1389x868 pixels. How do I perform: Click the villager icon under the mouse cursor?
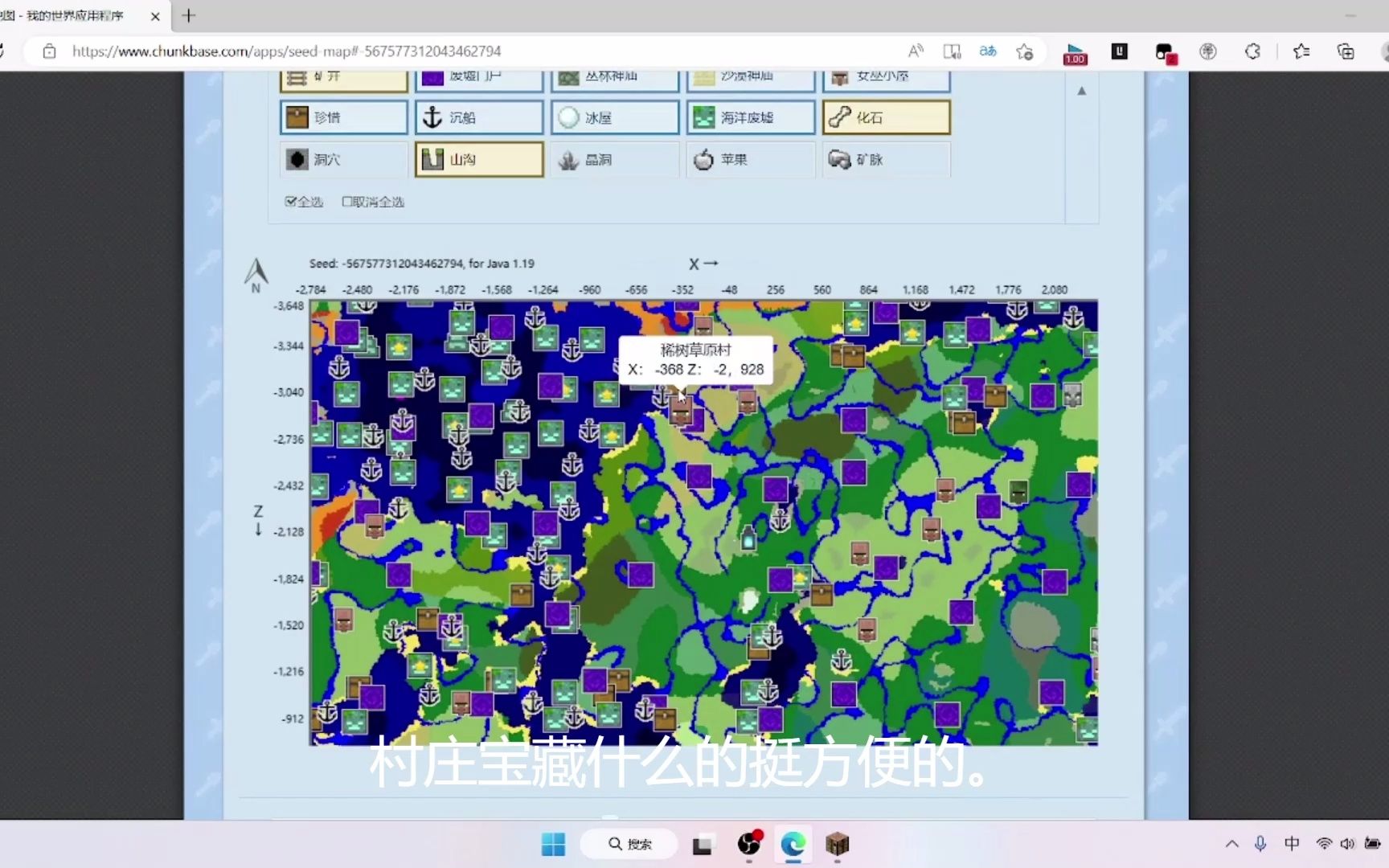click(x=681, y=410)
